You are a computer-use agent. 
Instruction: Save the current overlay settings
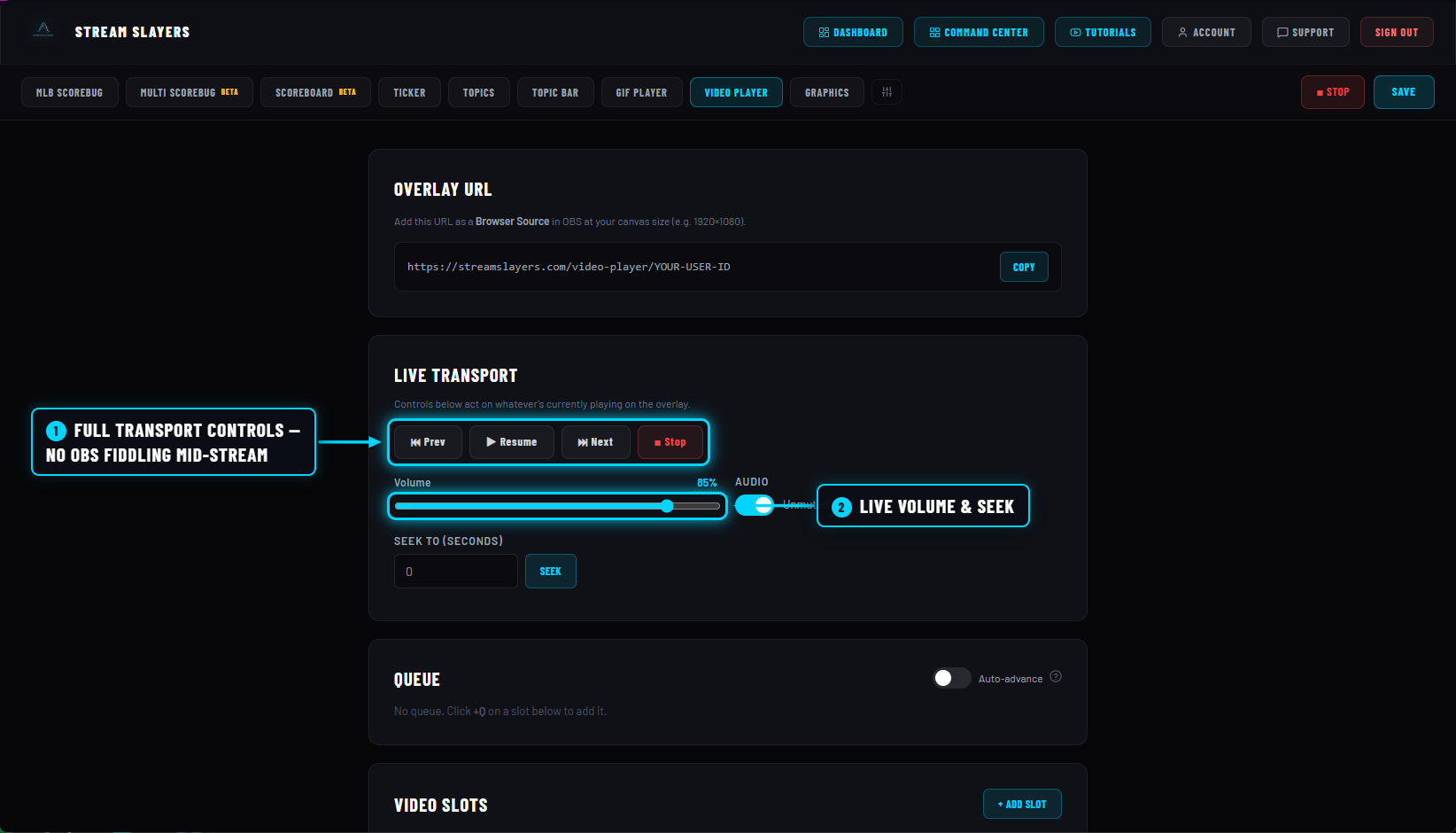(x=1404, y=92)
